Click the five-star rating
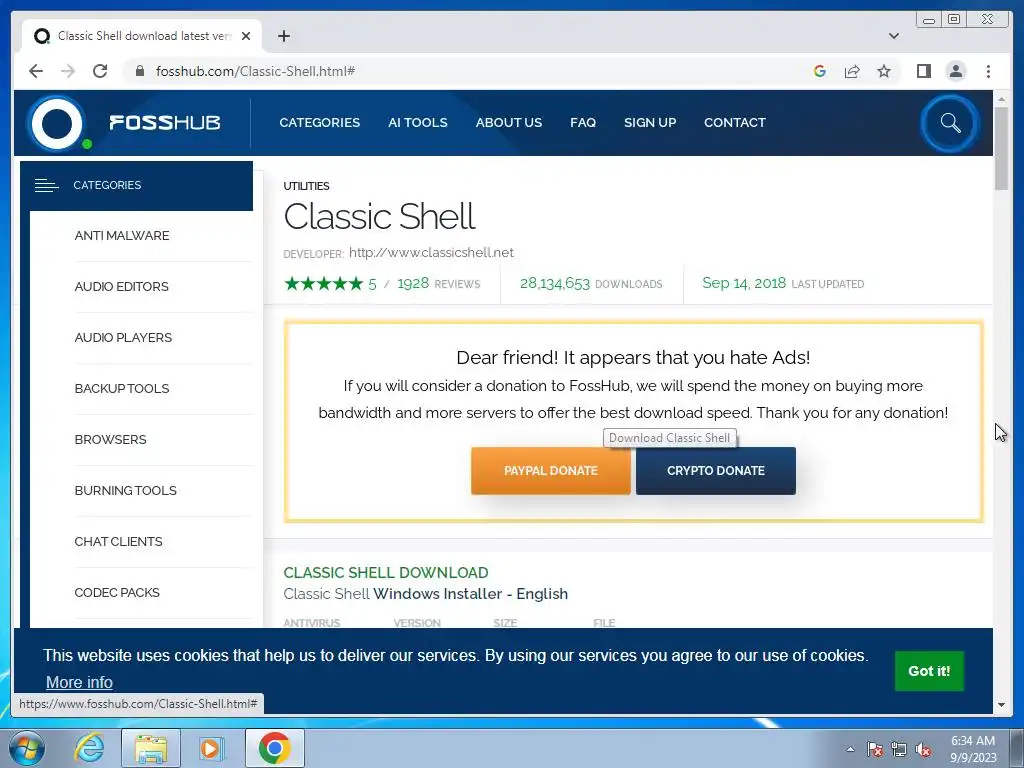The width and height of the screenshot is (1024, 768). [x=324, y=283]
